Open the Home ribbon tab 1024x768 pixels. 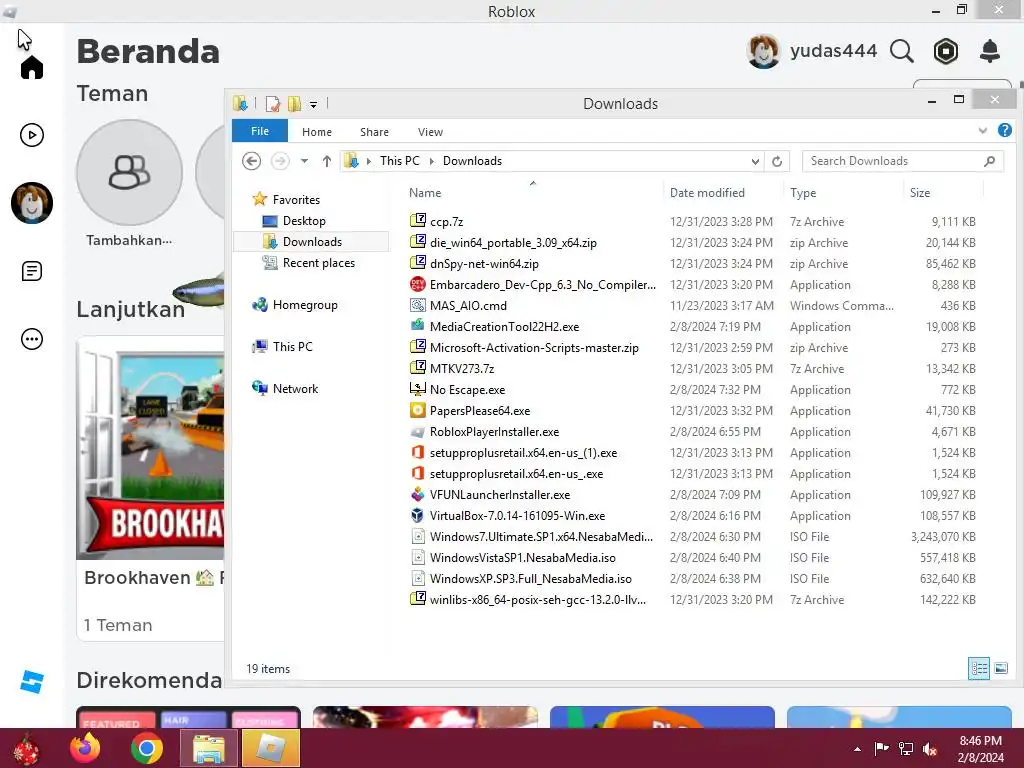(317, 132)
